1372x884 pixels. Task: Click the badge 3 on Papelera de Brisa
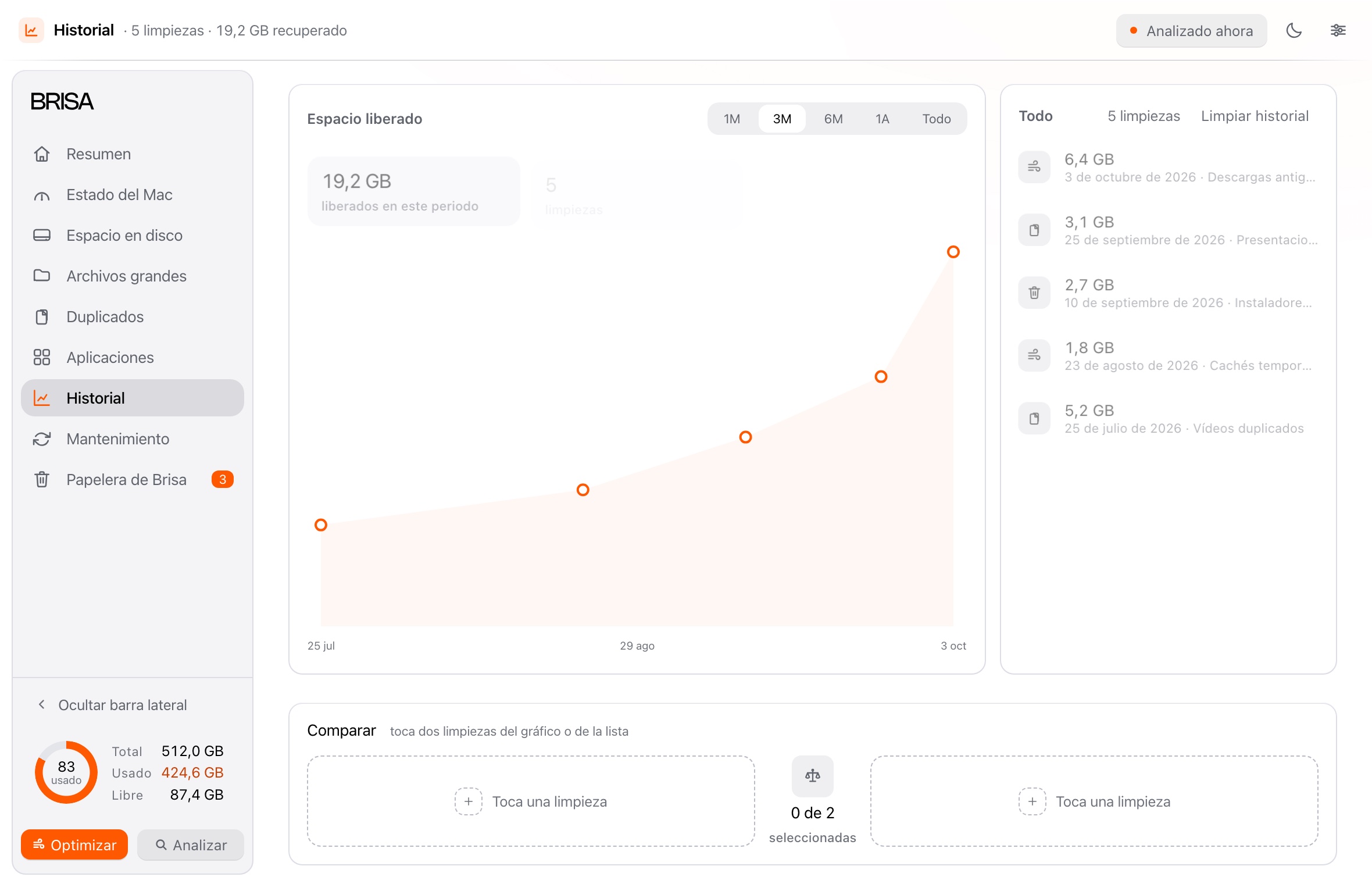[x=222, y=480]
